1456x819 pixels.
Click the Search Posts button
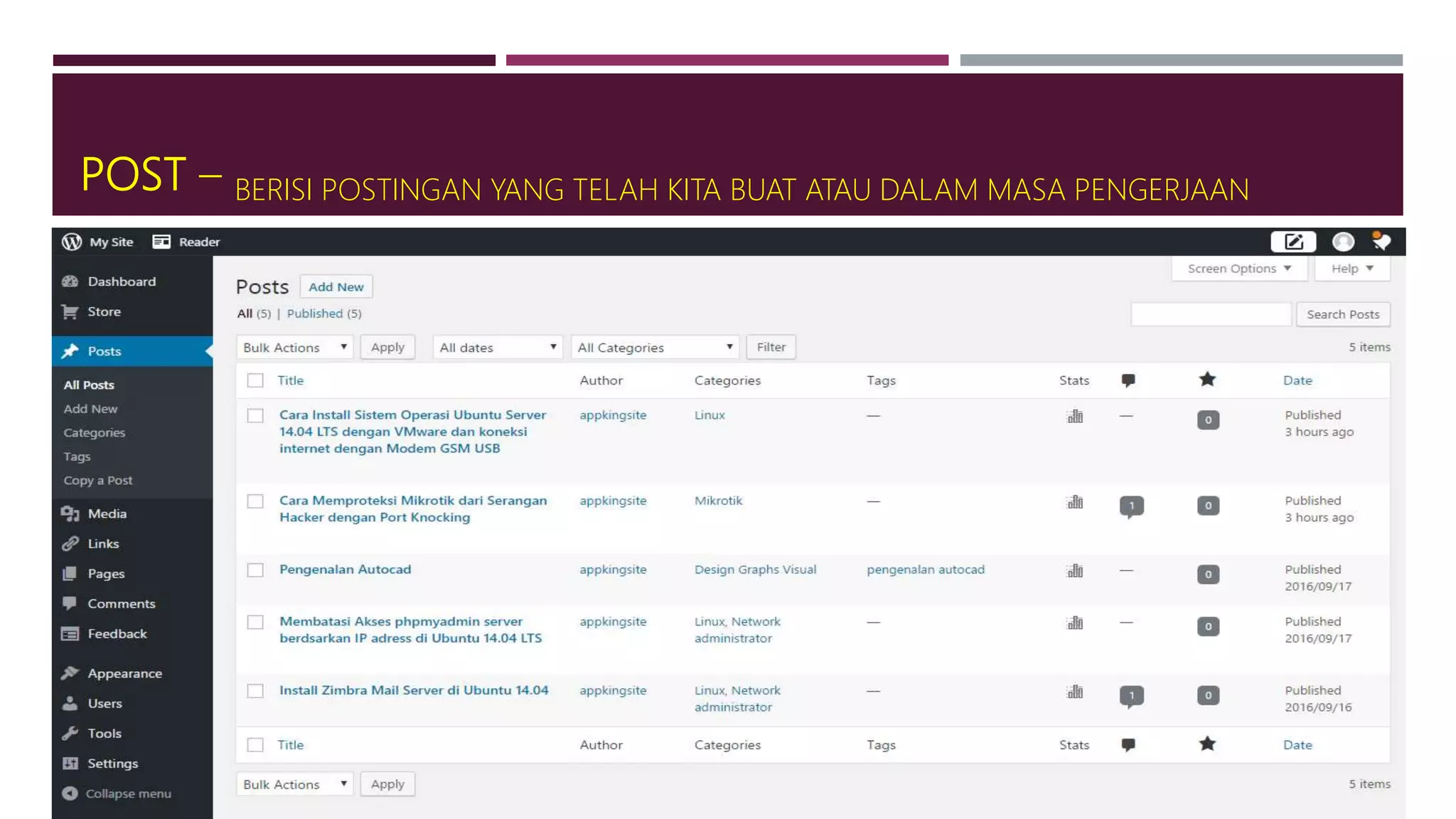point(1343,314)
